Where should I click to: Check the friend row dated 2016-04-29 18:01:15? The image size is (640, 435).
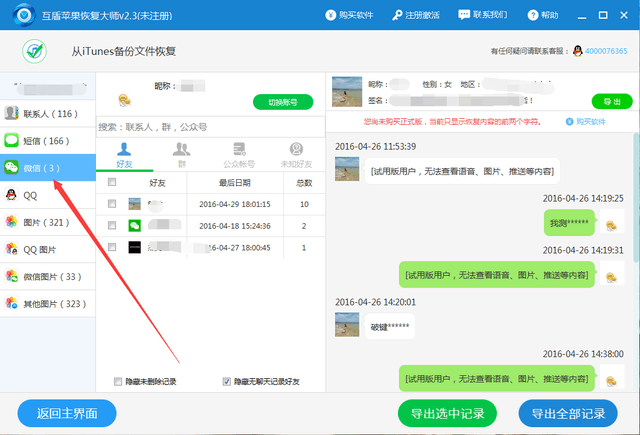point(112,204)
